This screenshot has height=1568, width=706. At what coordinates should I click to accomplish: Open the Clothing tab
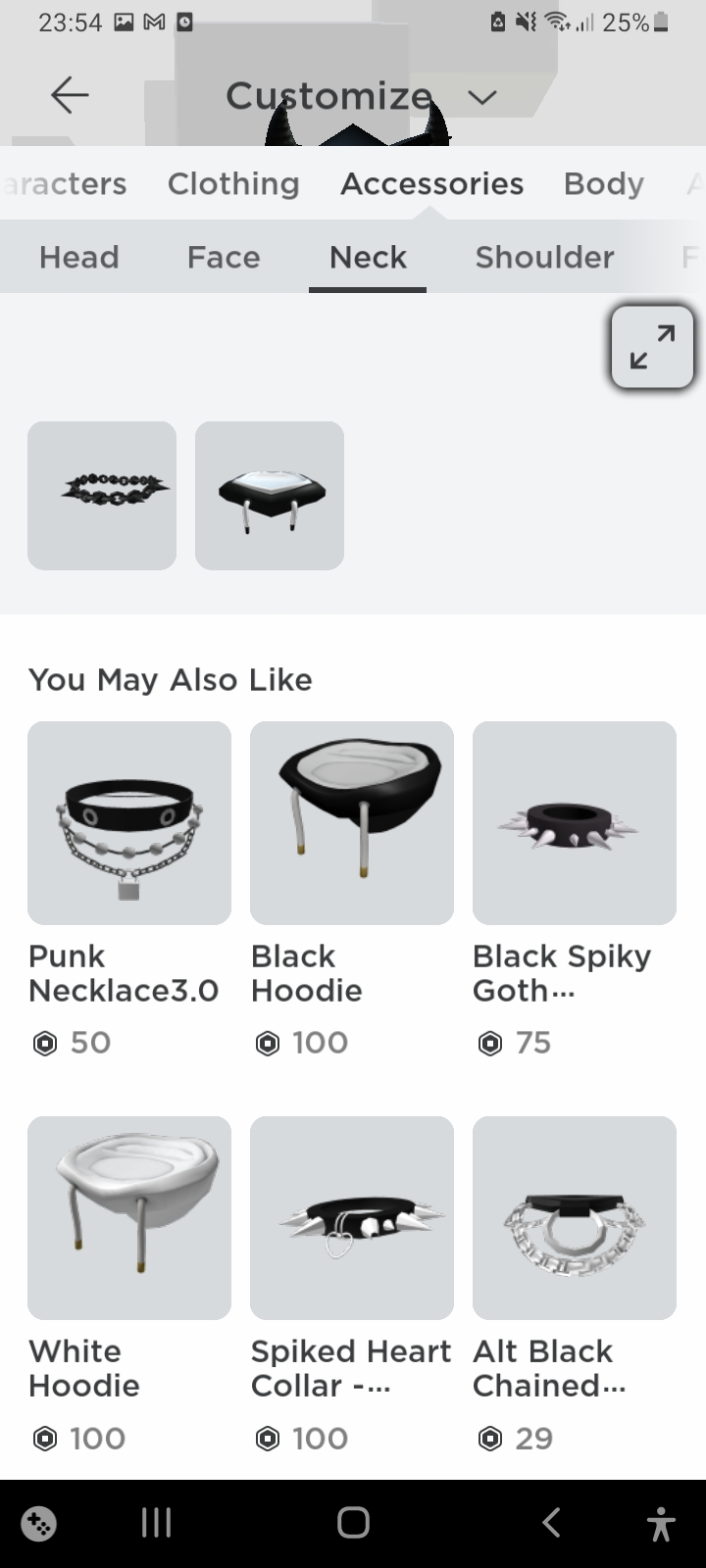point(233,183)
